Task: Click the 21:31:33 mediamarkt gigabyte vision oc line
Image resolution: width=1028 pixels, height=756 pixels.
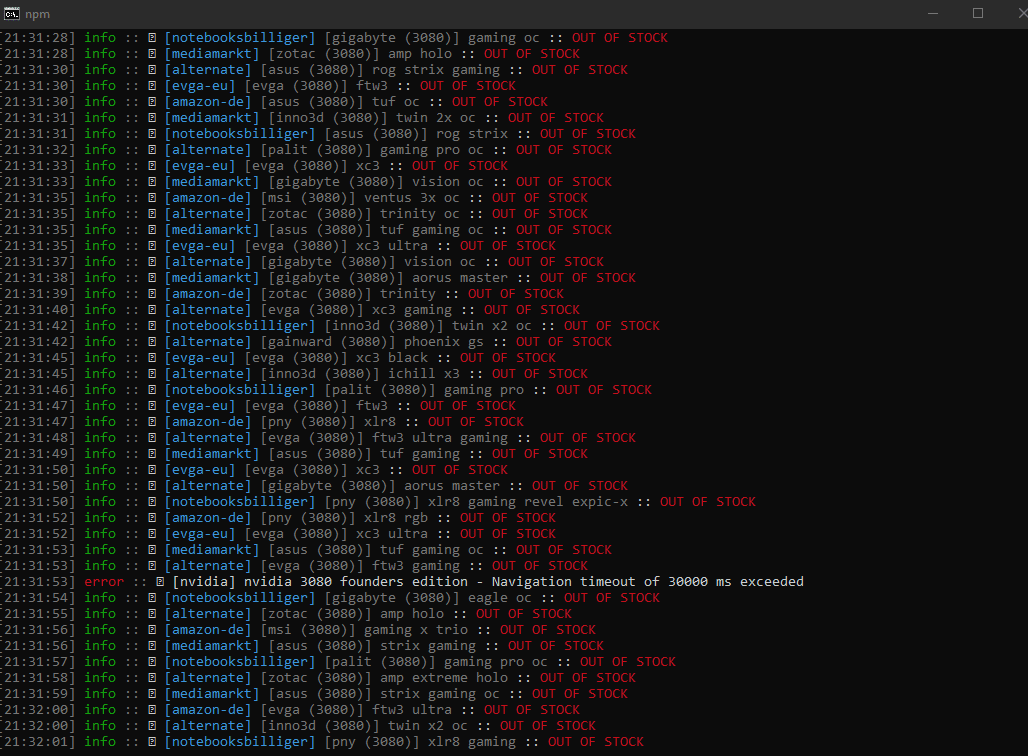Action: (306, 182)
